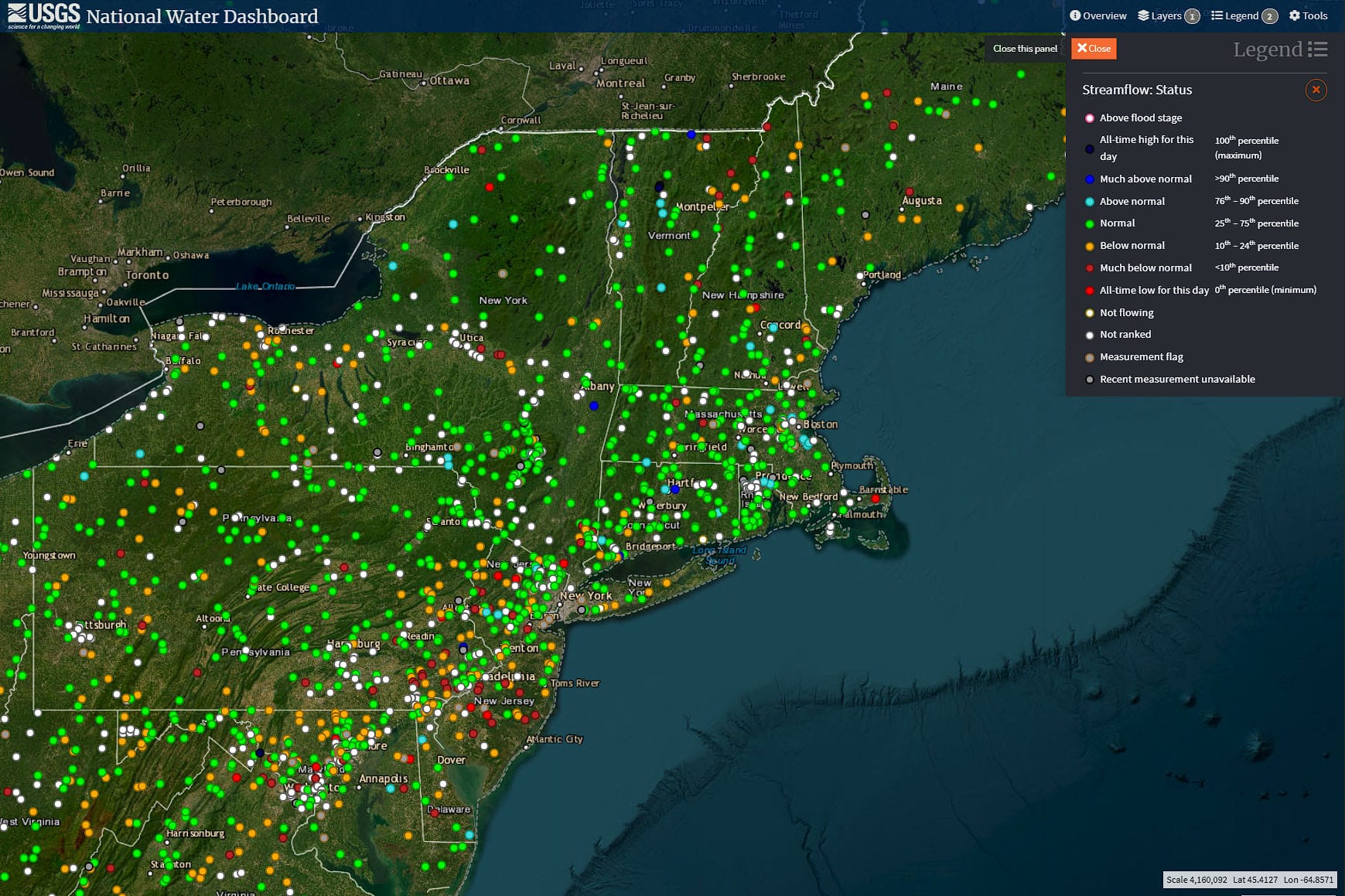The image size is (1345, 896).
Task: Click the All-time high legend dot
Action: pos(1090,149)
